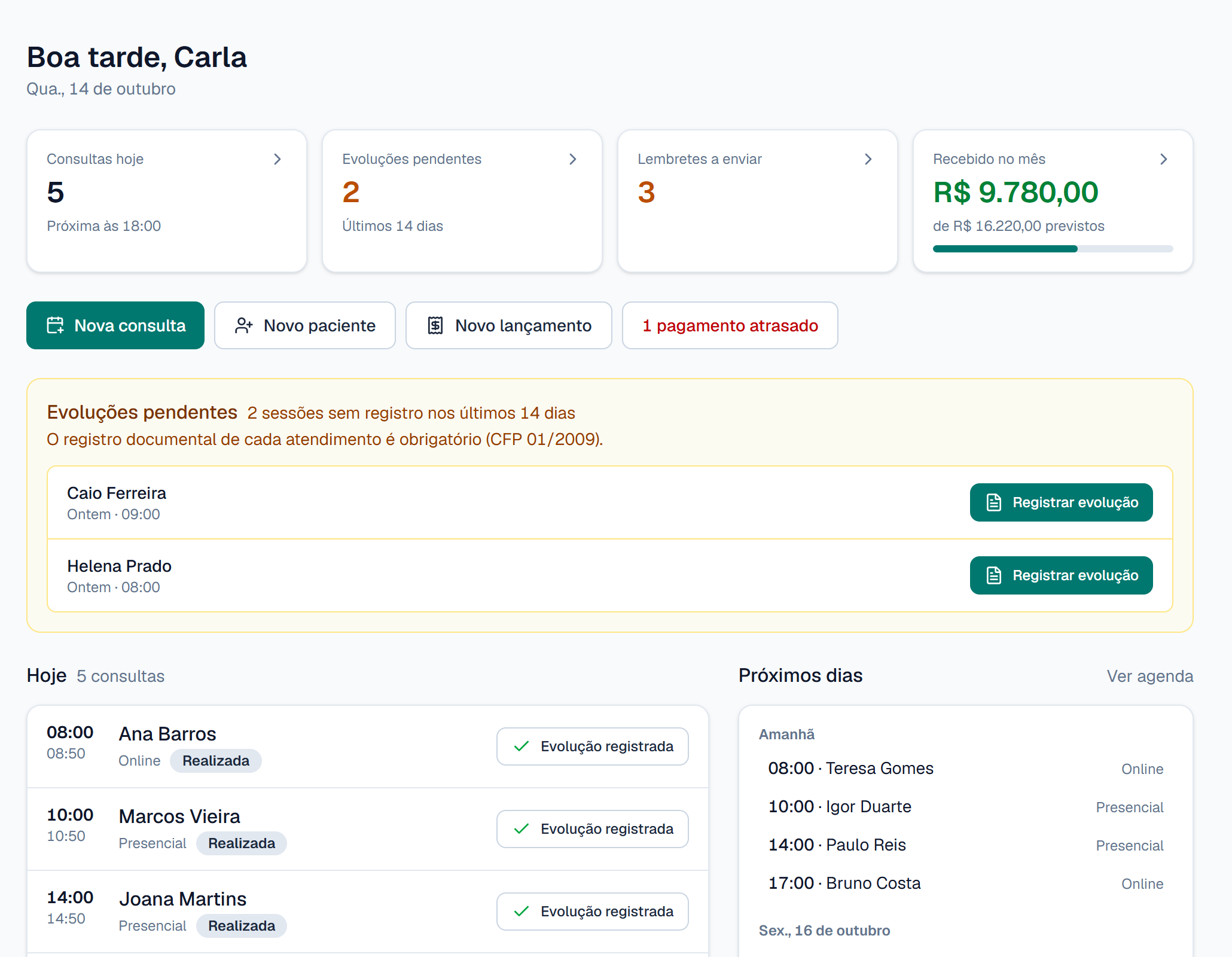
Task: Open the 1 pagamento atrasado alert
Action: [730, 325]
